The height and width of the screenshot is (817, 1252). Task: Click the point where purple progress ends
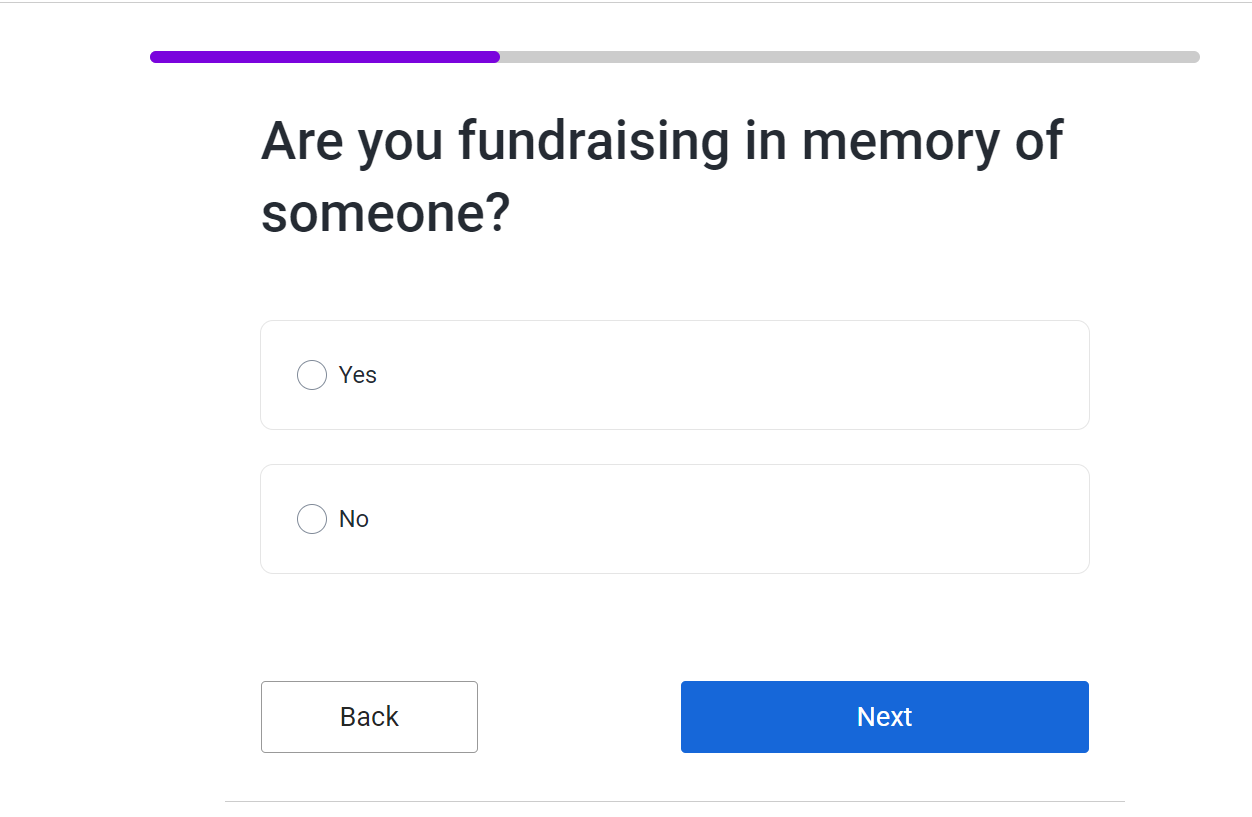[499, 57]
